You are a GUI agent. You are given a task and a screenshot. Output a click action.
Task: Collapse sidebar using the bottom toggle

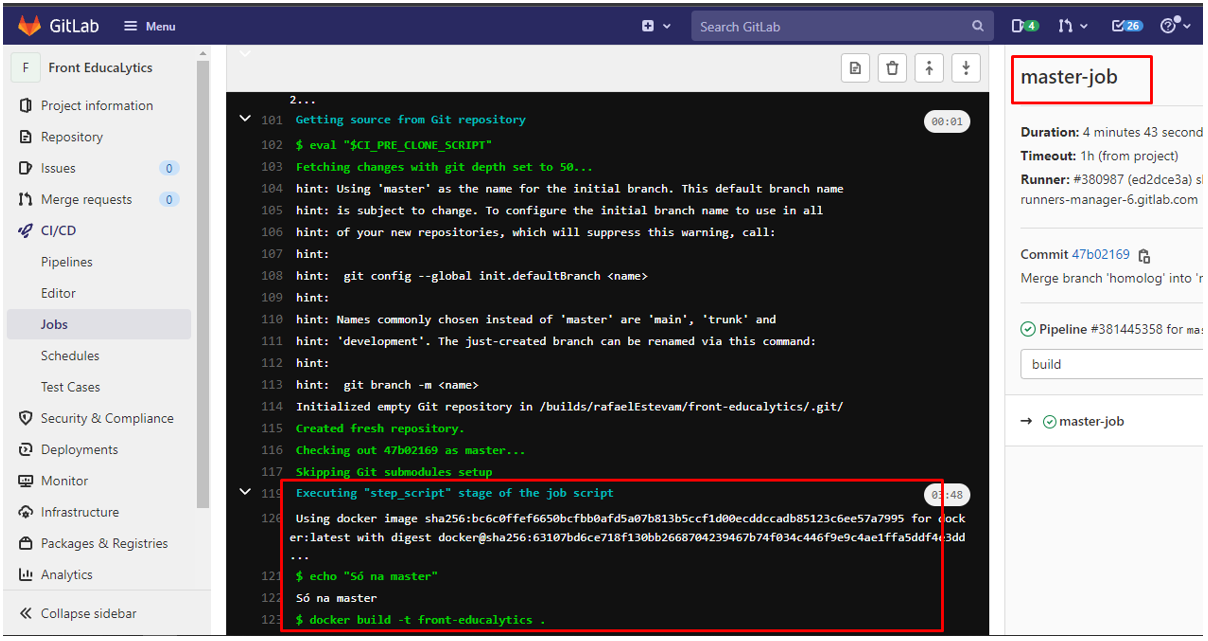tap(78, 613)
